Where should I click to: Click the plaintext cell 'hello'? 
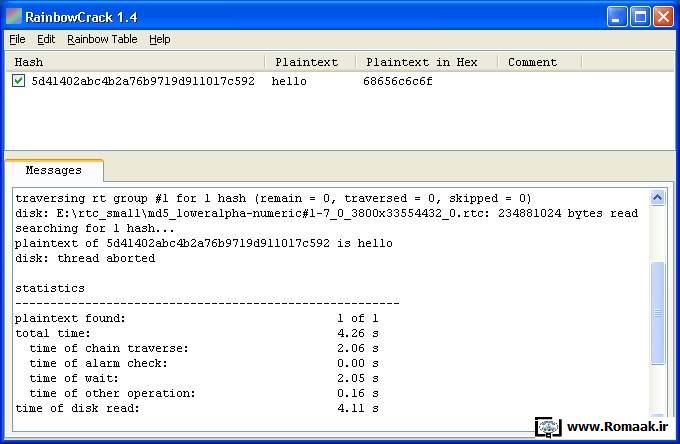(289, 81)
